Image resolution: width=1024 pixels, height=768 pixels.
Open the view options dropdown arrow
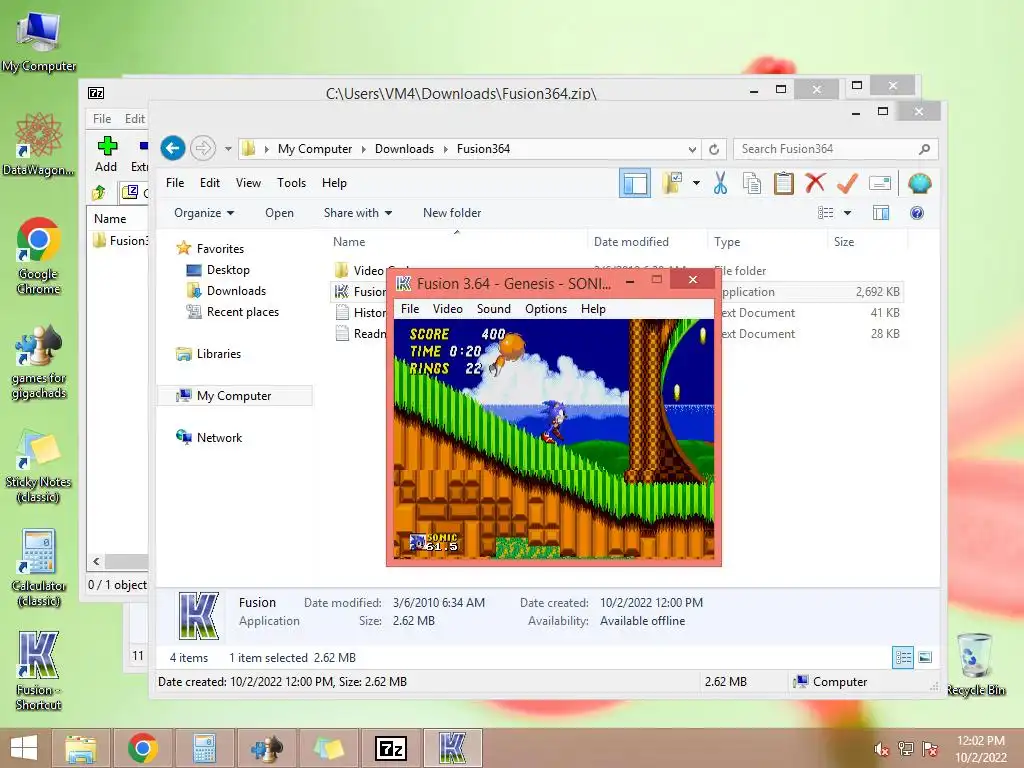(x=847, y=213)
